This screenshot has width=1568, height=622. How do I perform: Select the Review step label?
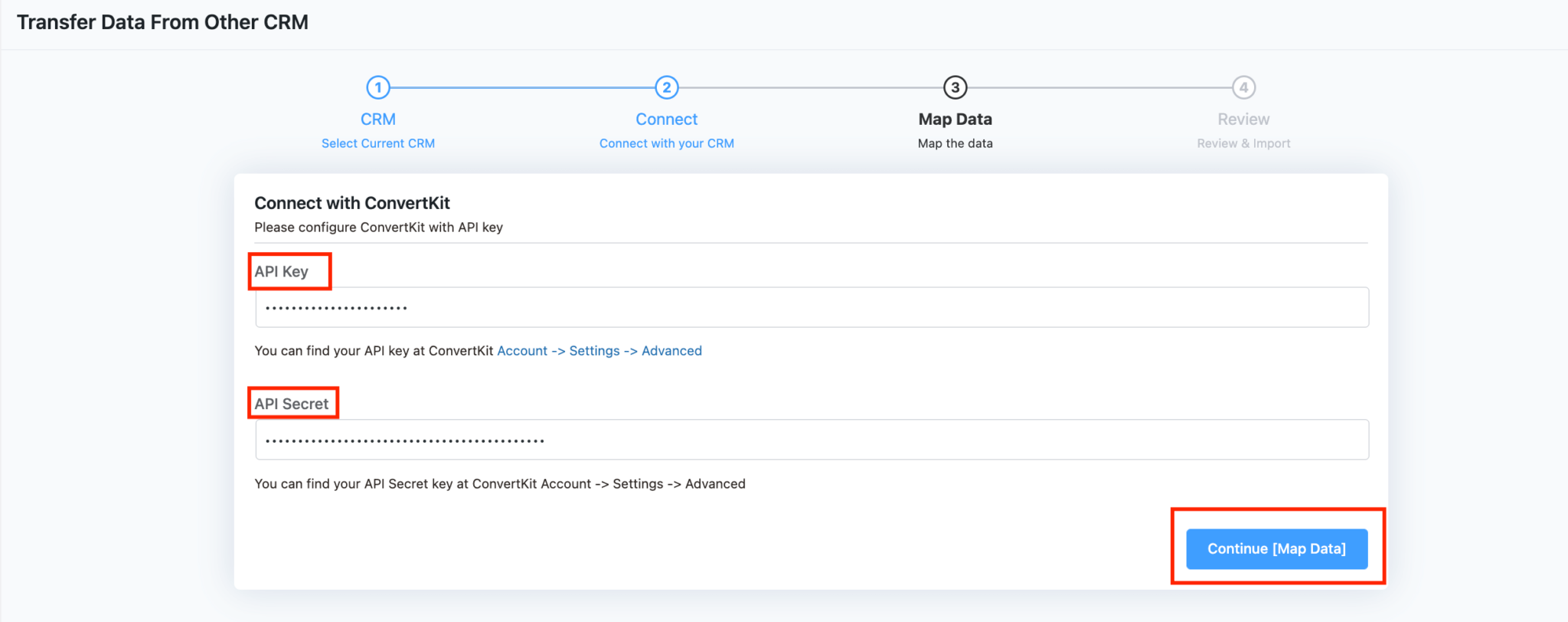[x=1243, y=119]
